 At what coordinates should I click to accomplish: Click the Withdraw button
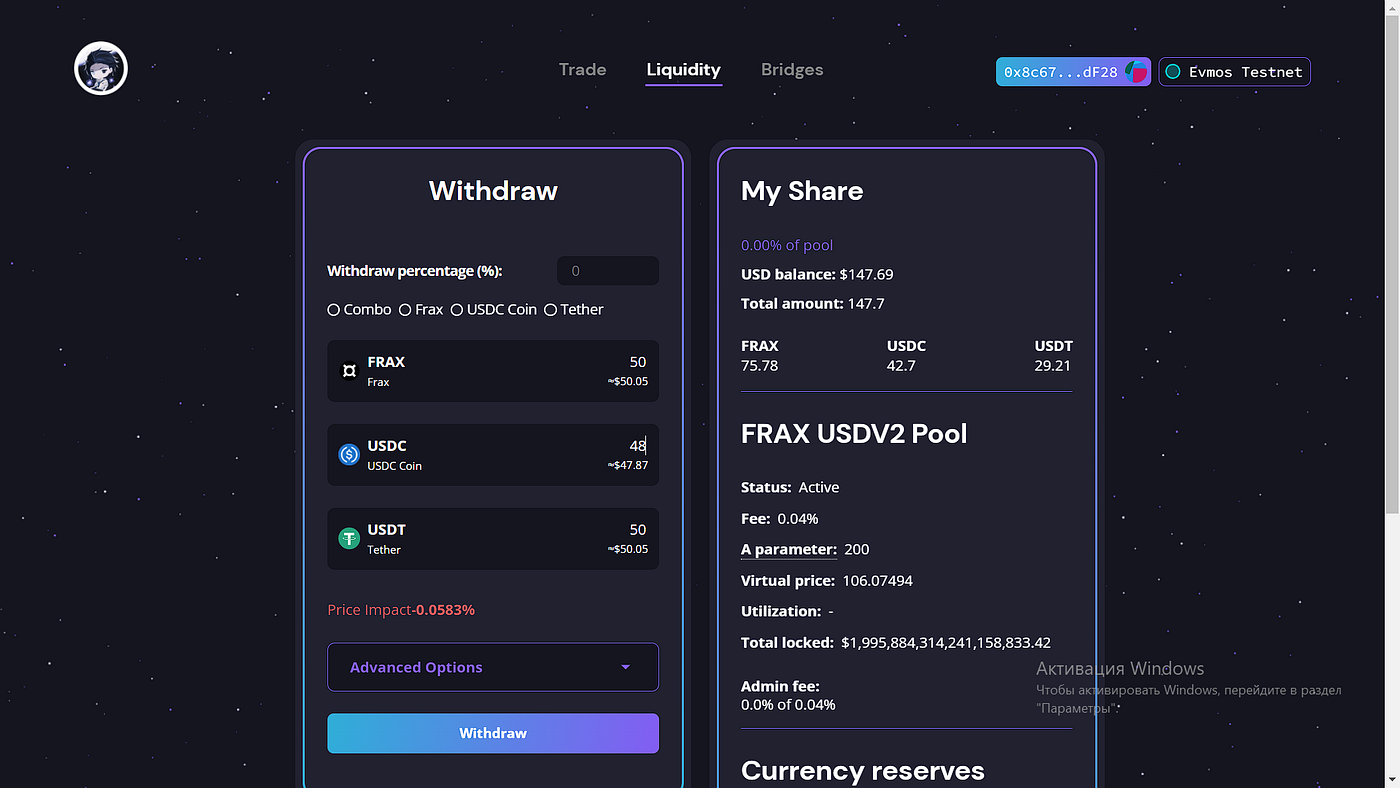[x=493, y=733]
